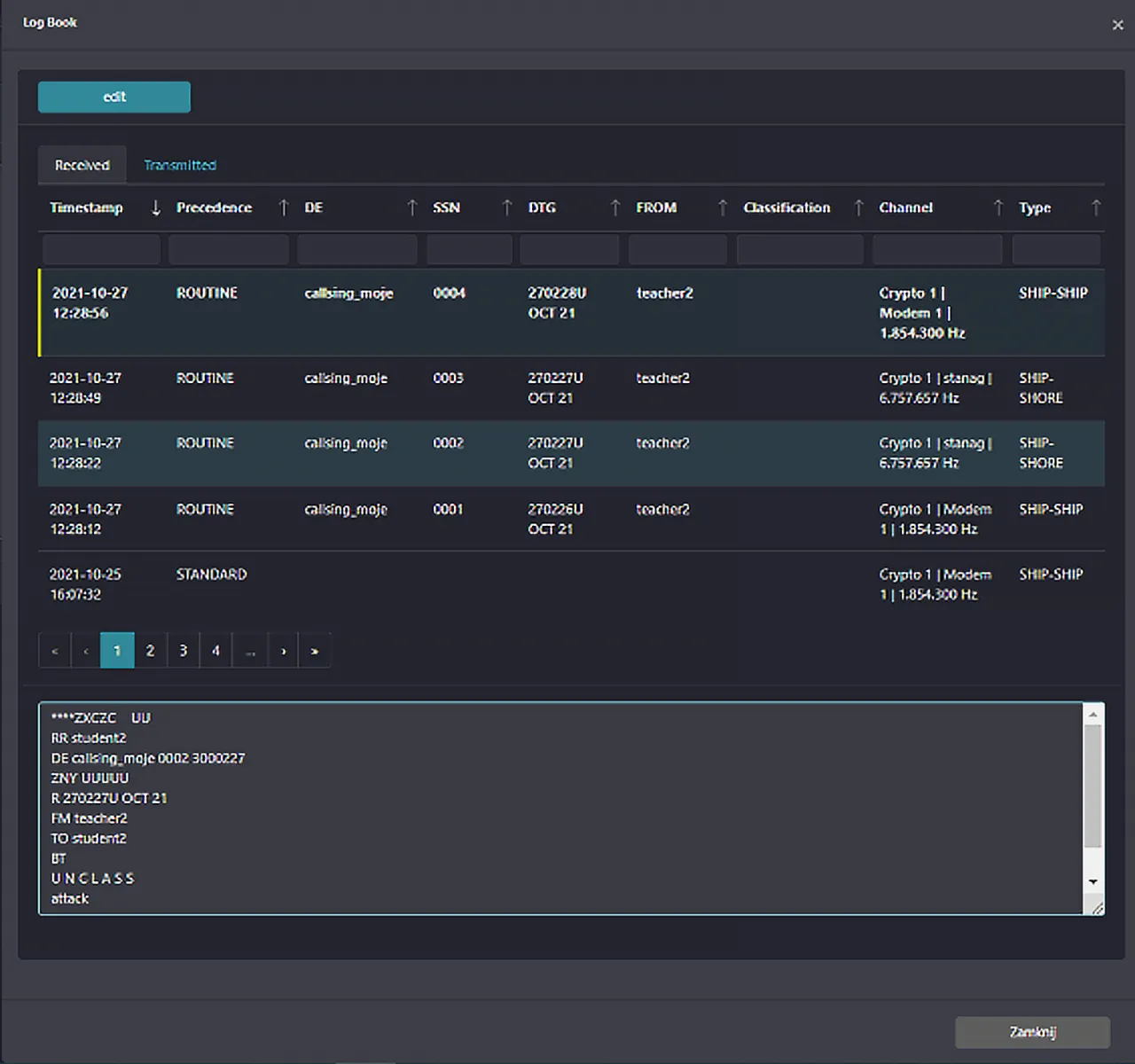Image resolution: width=1135 pixels, height=1064 pixels.
Task: Sort by Timestamp using the down arrow icon
Action: coord(156,207)
